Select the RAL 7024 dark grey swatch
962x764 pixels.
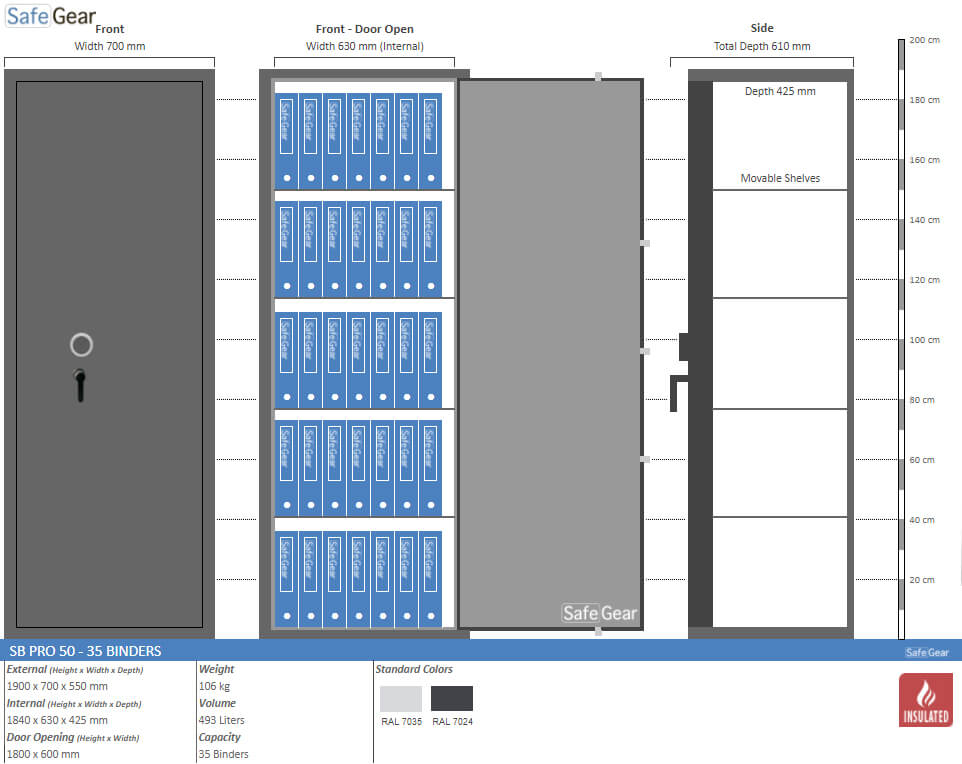pos(452,698)
